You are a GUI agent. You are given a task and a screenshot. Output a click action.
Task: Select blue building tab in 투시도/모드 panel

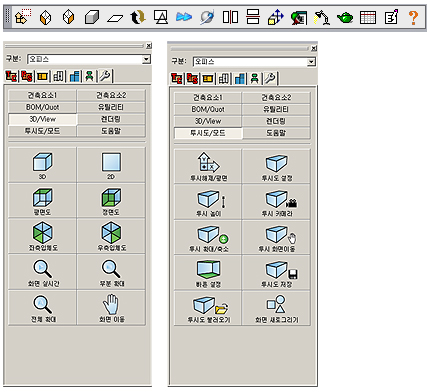(x=239, y=79)
